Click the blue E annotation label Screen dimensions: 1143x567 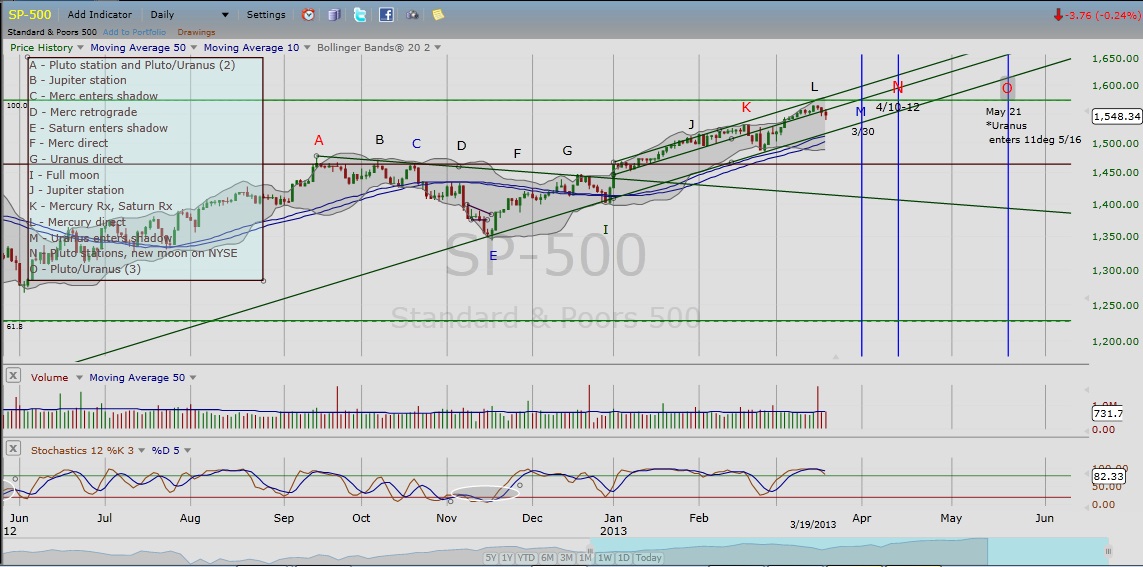pos(494,256)
